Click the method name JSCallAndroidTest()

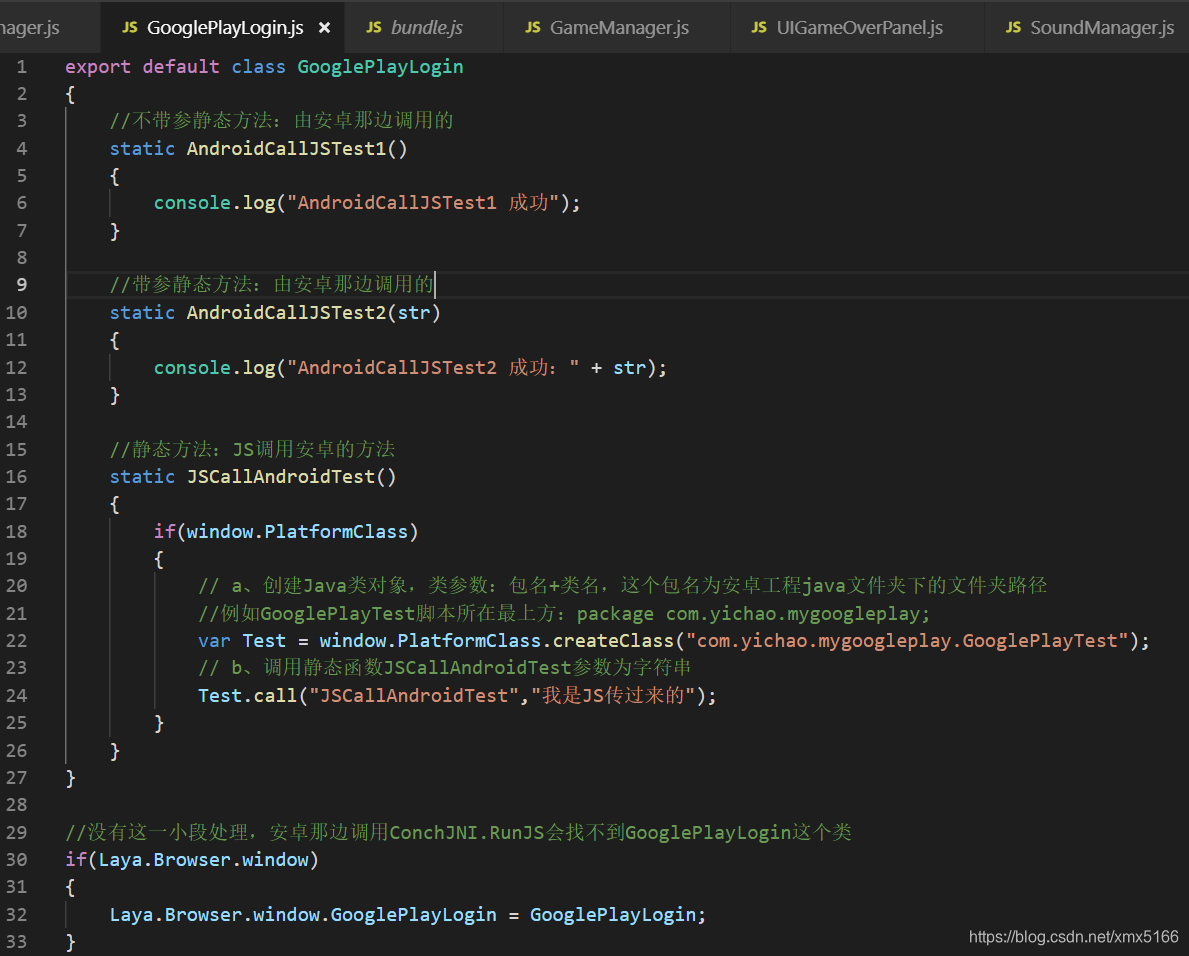coord(291,476)
